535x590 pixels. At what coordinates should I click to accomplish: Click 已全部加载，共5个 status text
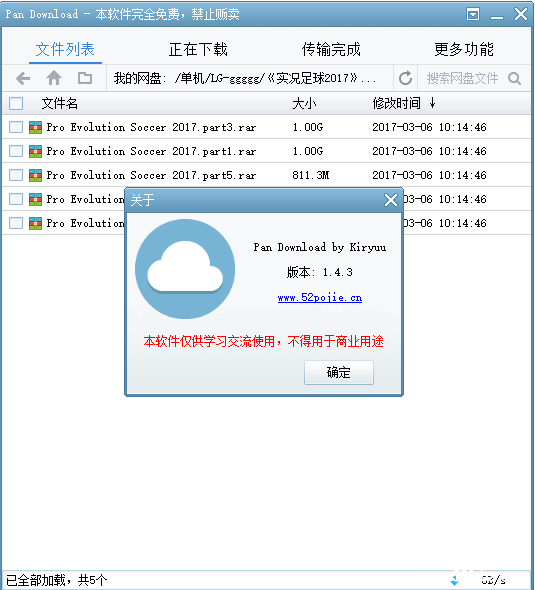(x=56, y=580)
